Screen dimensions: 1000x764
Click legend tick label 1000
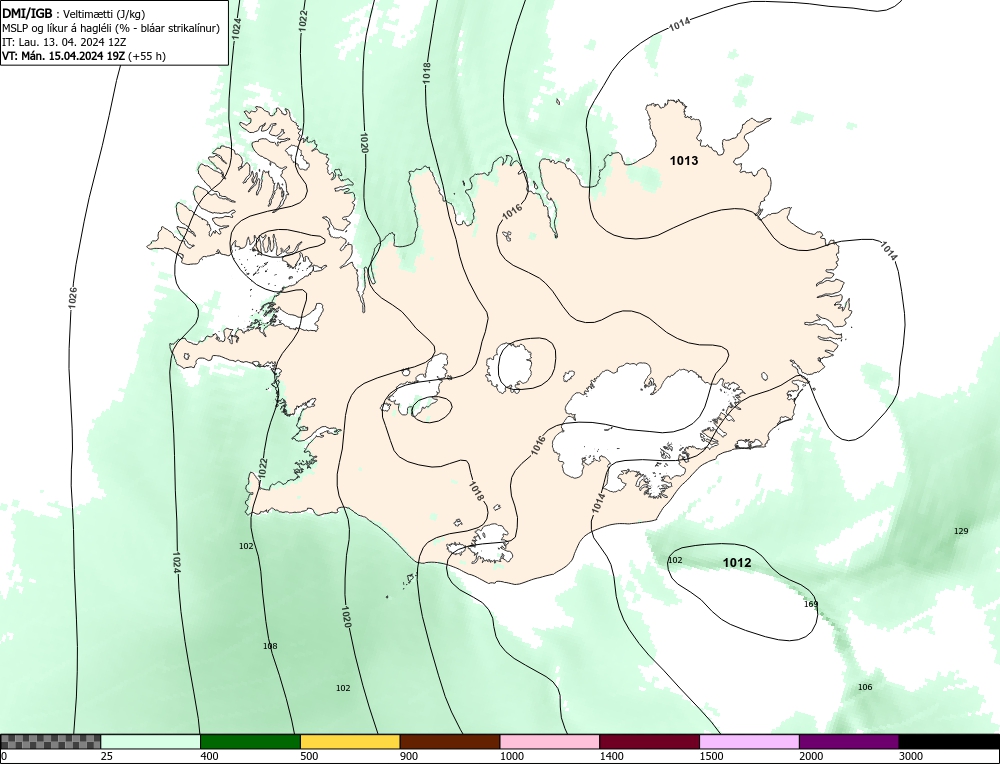coord(511,756)
